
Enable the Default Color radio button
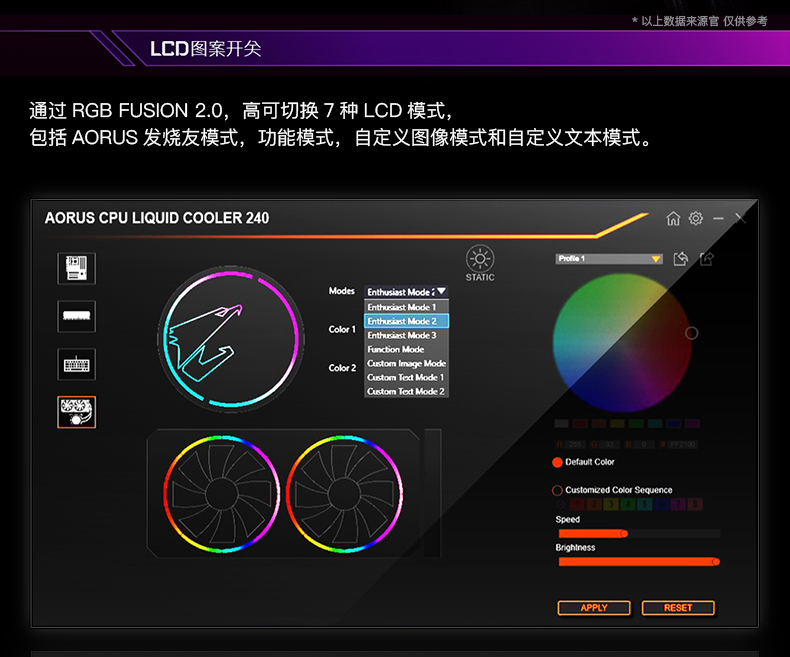click(x=557, y=462)
